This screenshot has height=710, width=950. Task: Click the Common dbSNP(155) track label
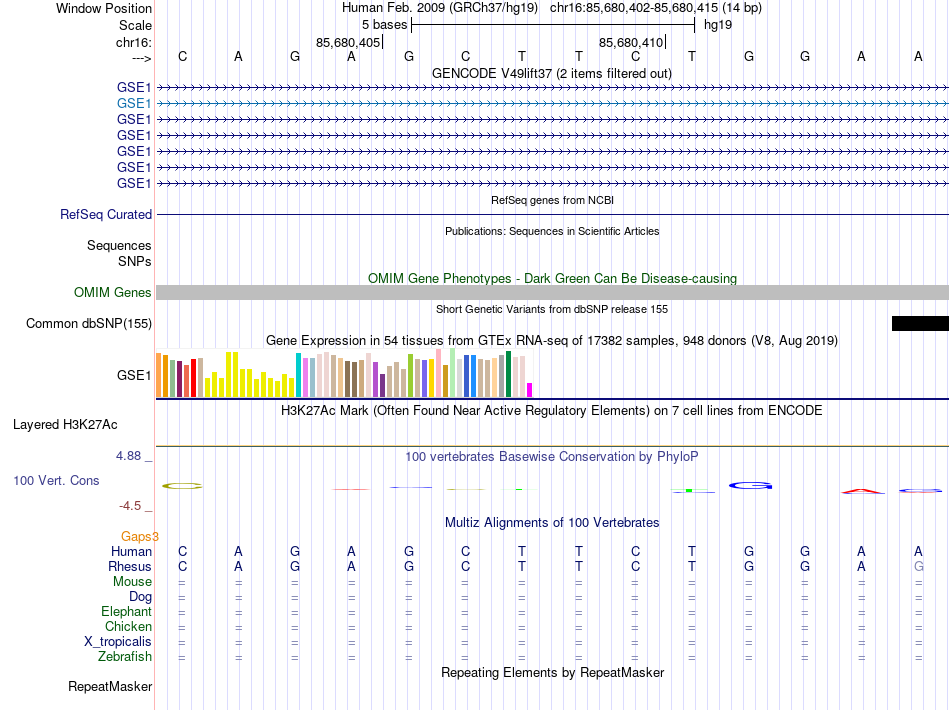coord(89,323)
